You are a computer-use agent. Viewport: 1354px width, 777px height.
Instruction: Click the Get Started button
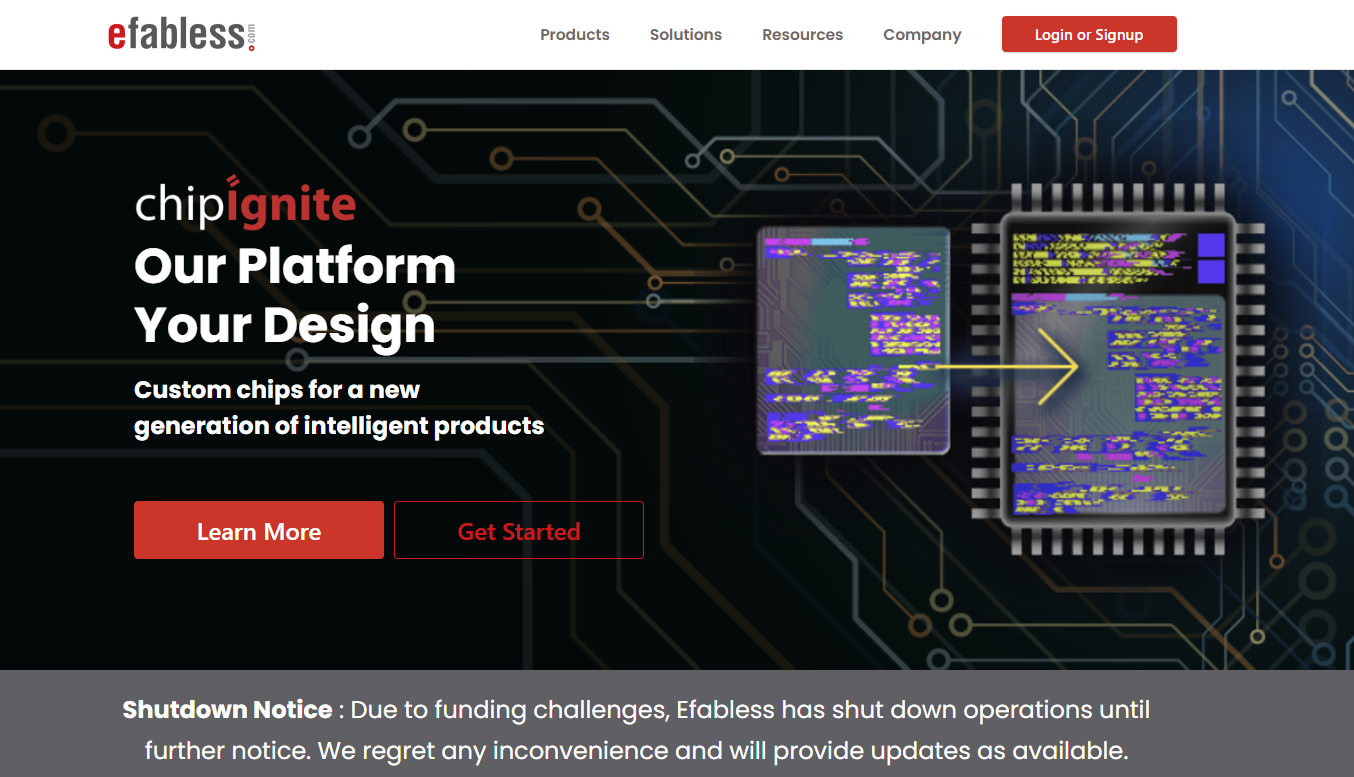519,530
